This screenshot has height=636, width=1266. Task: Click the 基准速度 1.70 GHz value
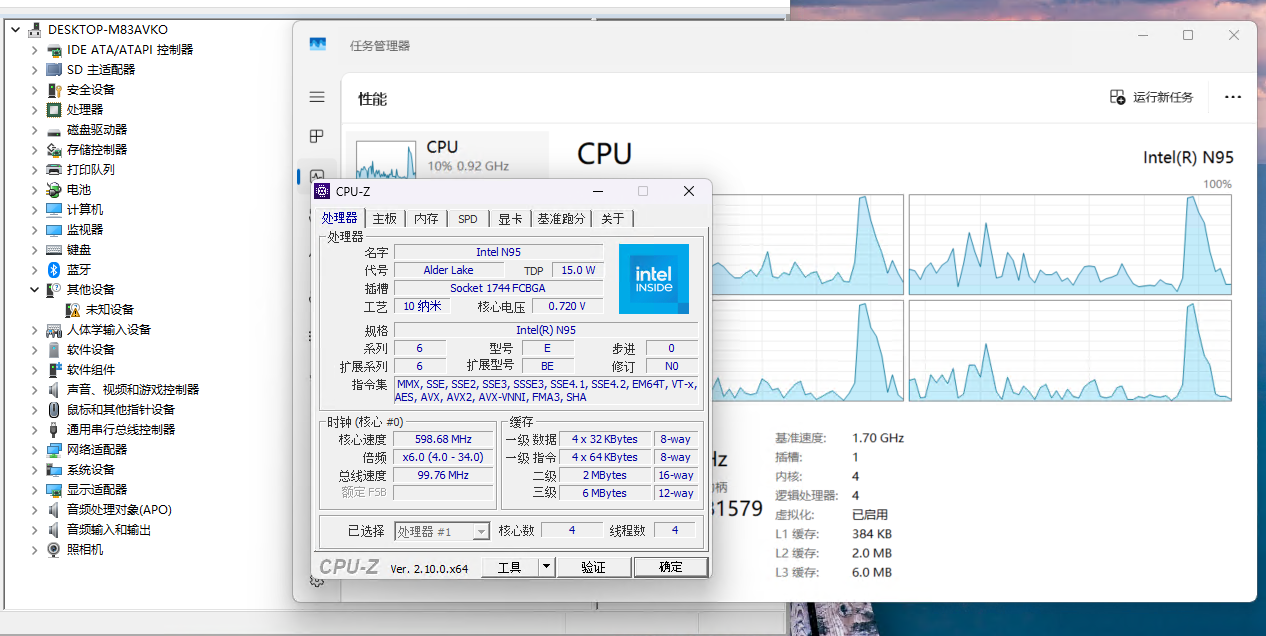pyautogui.click(x=878, y=438)
